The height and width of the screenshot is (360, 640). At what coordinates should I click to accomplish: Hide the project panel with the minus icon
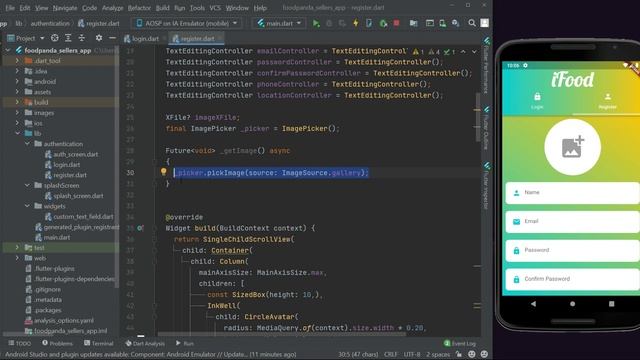112,38
